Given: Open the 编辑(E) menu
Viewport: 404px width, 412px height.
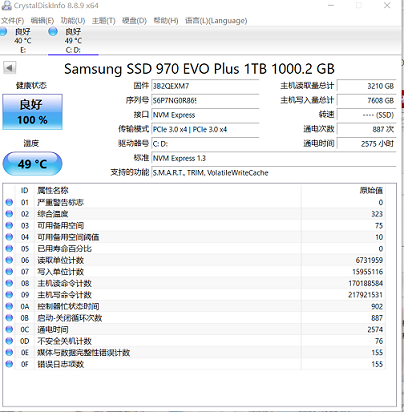Looking at the screenshot, I should 42,21.
